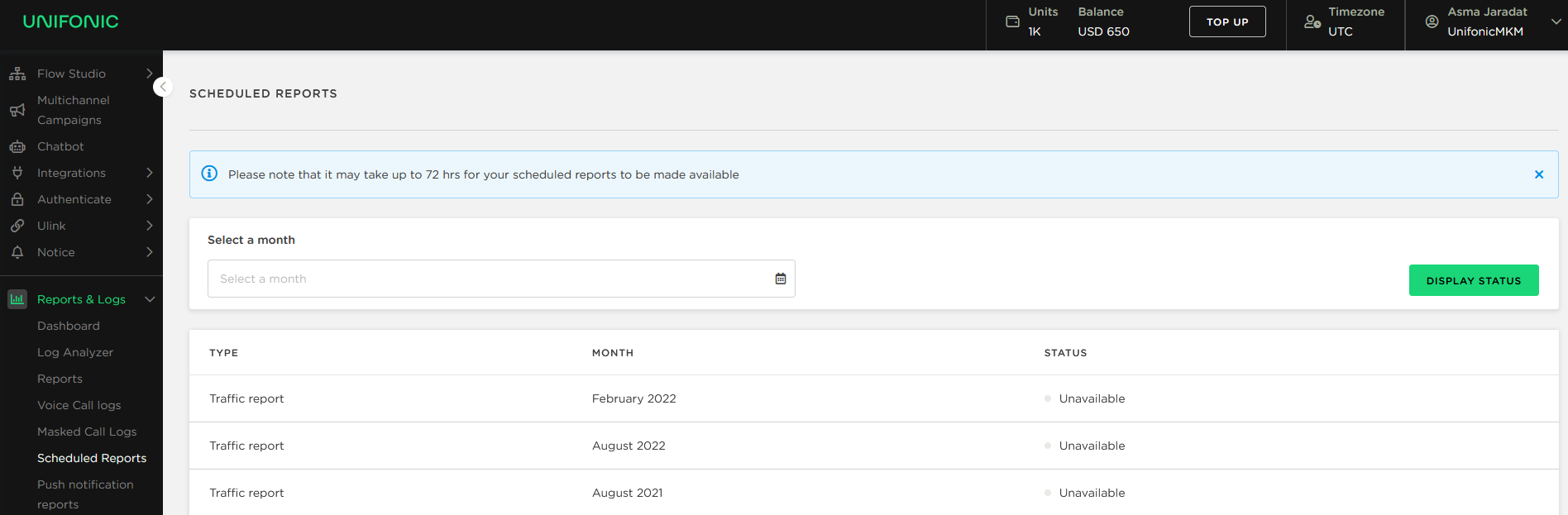Viewport: 1568px width, 515px height.
Task: Go to Voice Call logs
Action: (79, 405)
